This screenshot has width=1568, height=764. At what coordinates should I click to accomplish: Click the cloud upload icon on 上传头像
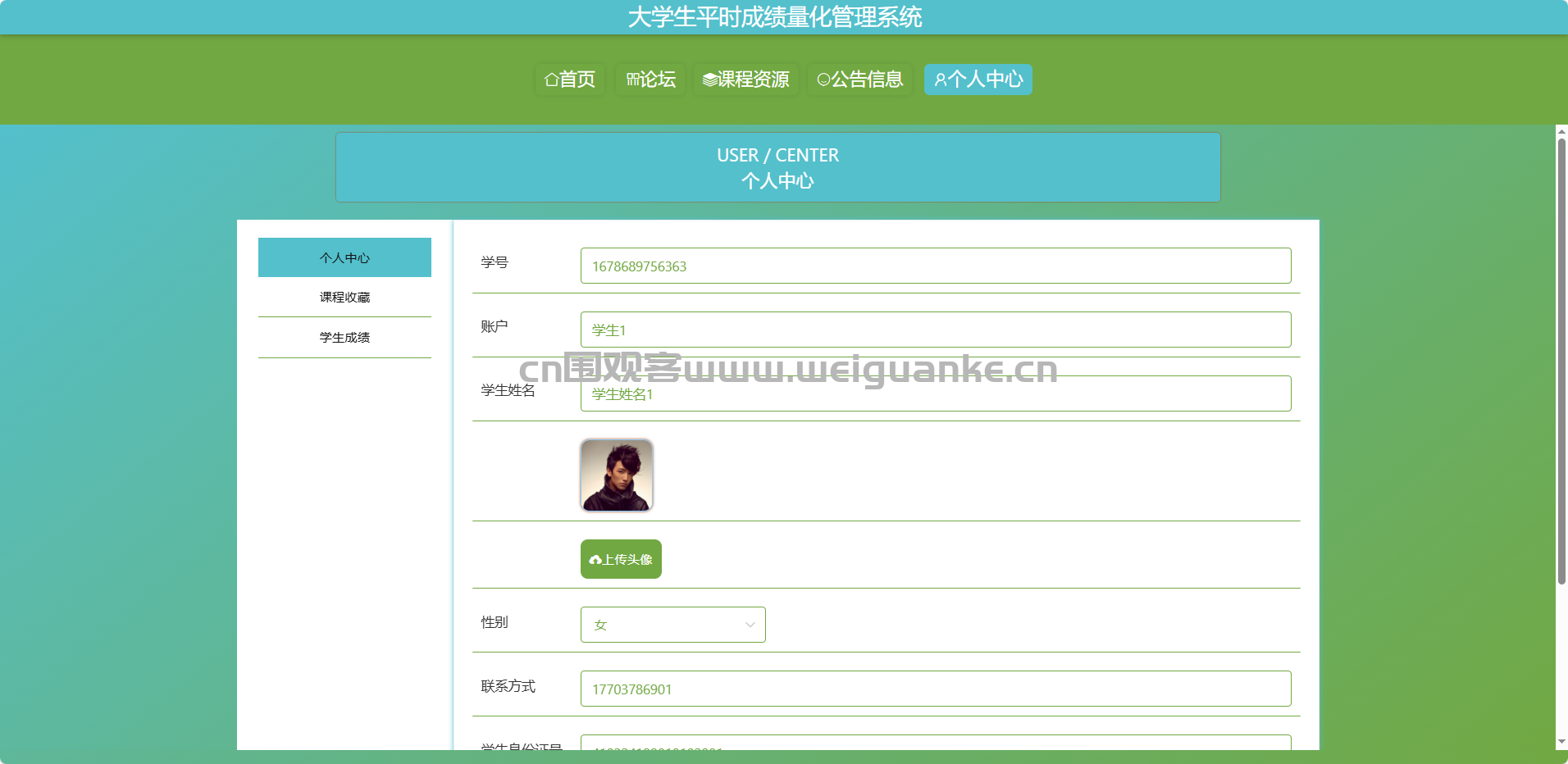[595, 560]
